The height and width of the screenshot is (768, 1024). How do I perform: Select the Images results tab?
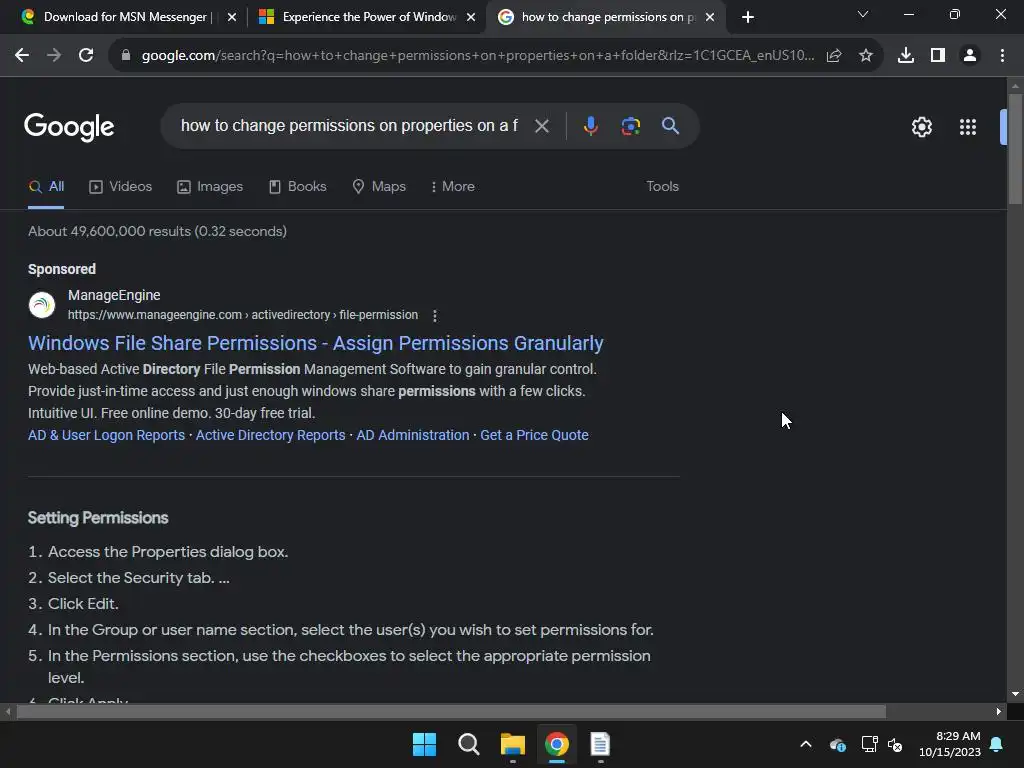click(210, 187)
